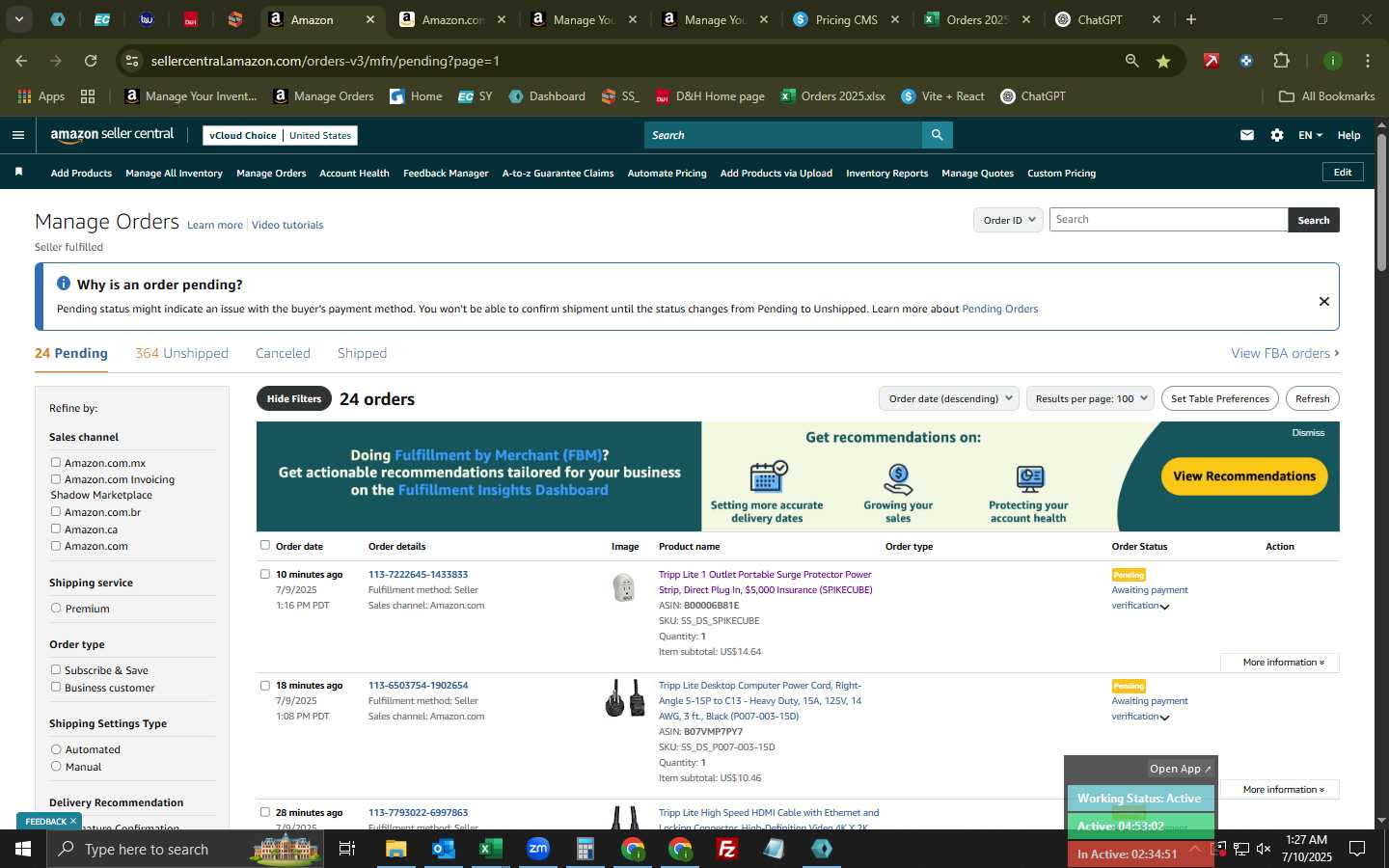Open the taskbar Calculator app
Image resolution: width=1389 pixels, height=868 pixels.
585,849
